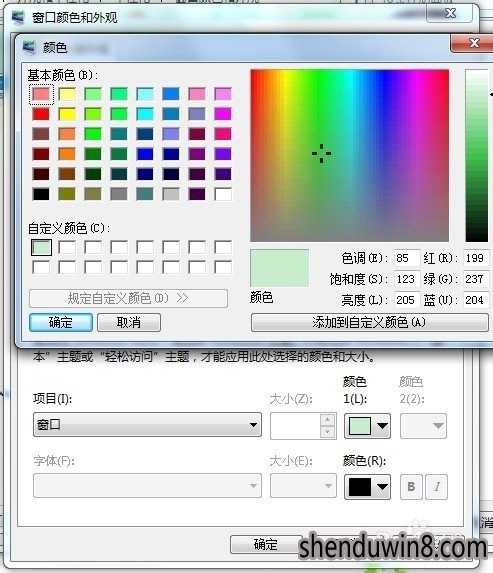Select the magenta basic color swatch
493x573 pixels.
(223, 114)
